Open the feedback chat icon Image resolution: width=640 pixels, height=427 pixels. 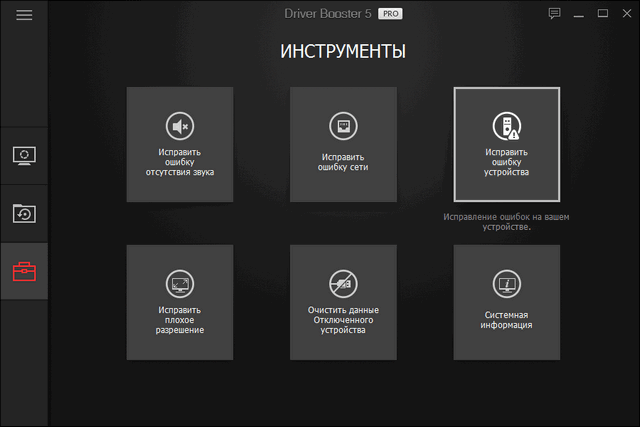click(x=554, y=14)
